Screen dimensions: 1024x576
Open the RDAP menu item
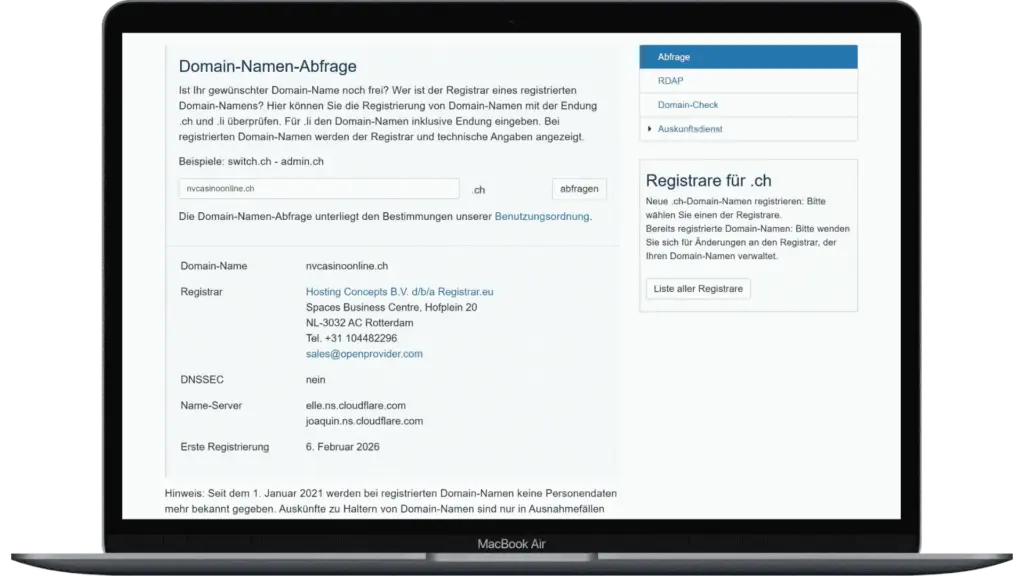point(748,81)
